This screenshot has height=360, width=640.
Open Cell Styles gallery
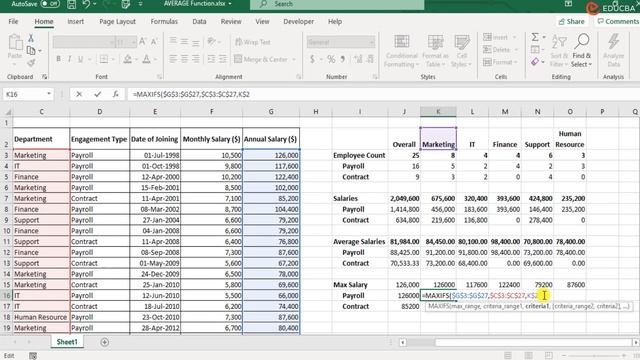(462, 51)
